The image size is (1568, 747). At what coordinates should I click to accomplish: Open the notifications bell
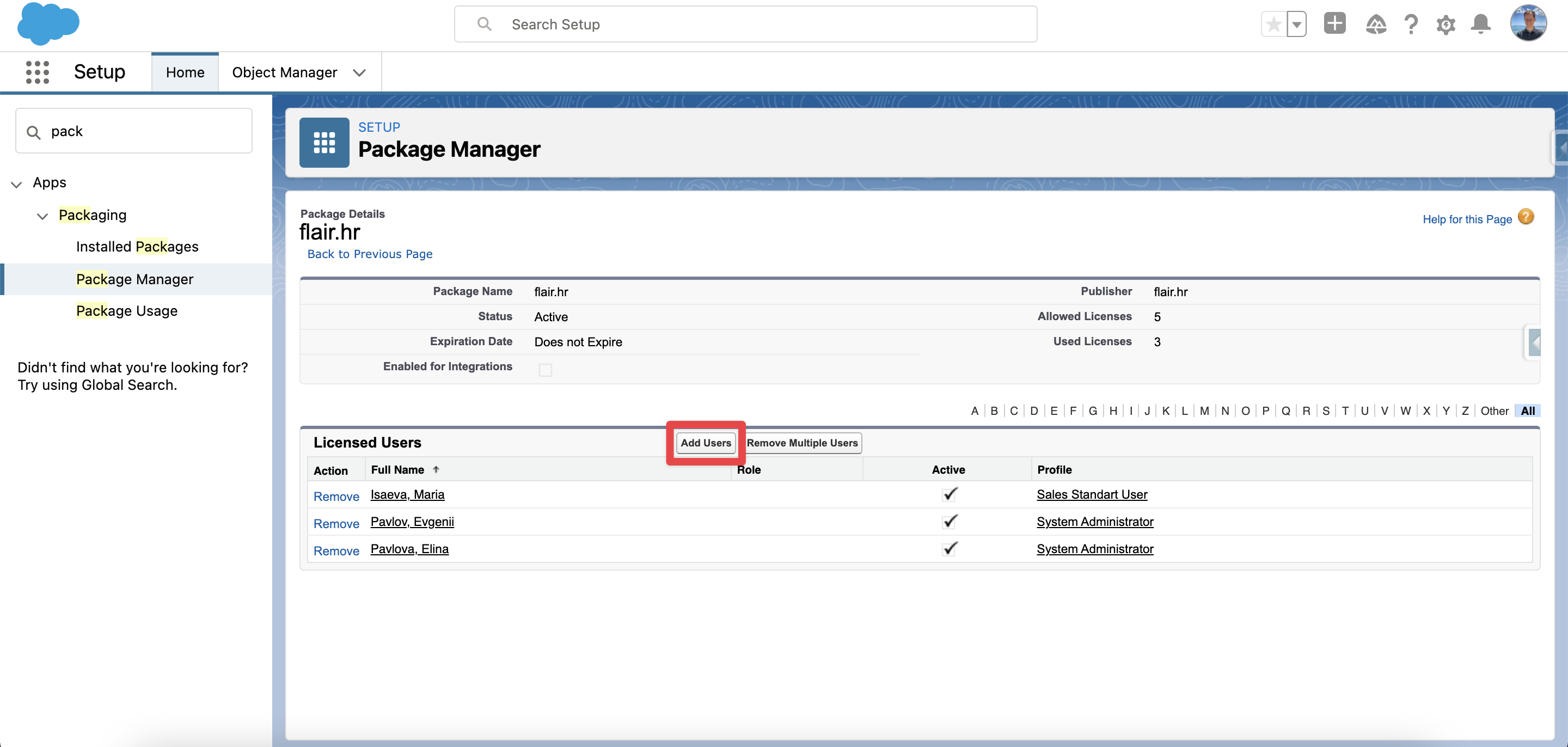pyautogui.click(x=1480, y=25)
